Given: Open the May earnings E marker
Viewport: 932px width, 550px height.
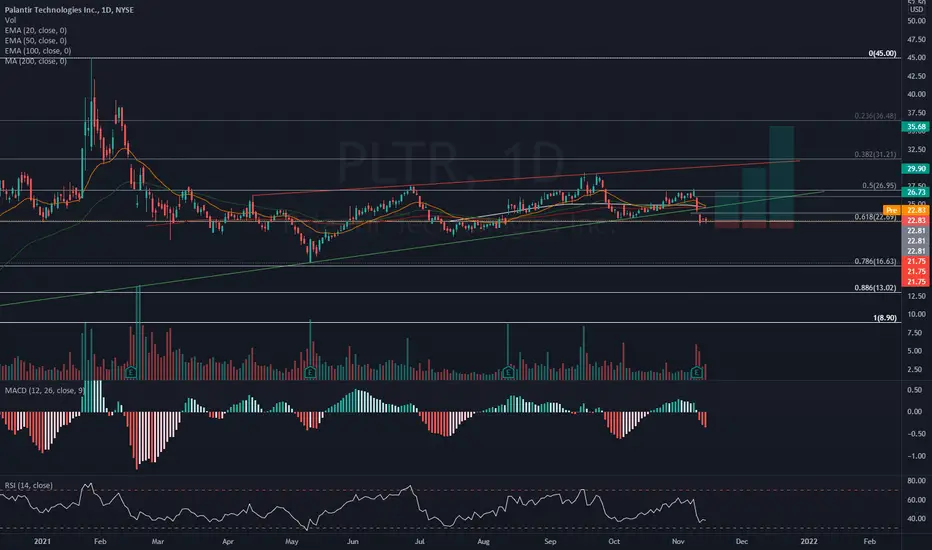Looking at the screenshot, I should click(x=310, y=373).
